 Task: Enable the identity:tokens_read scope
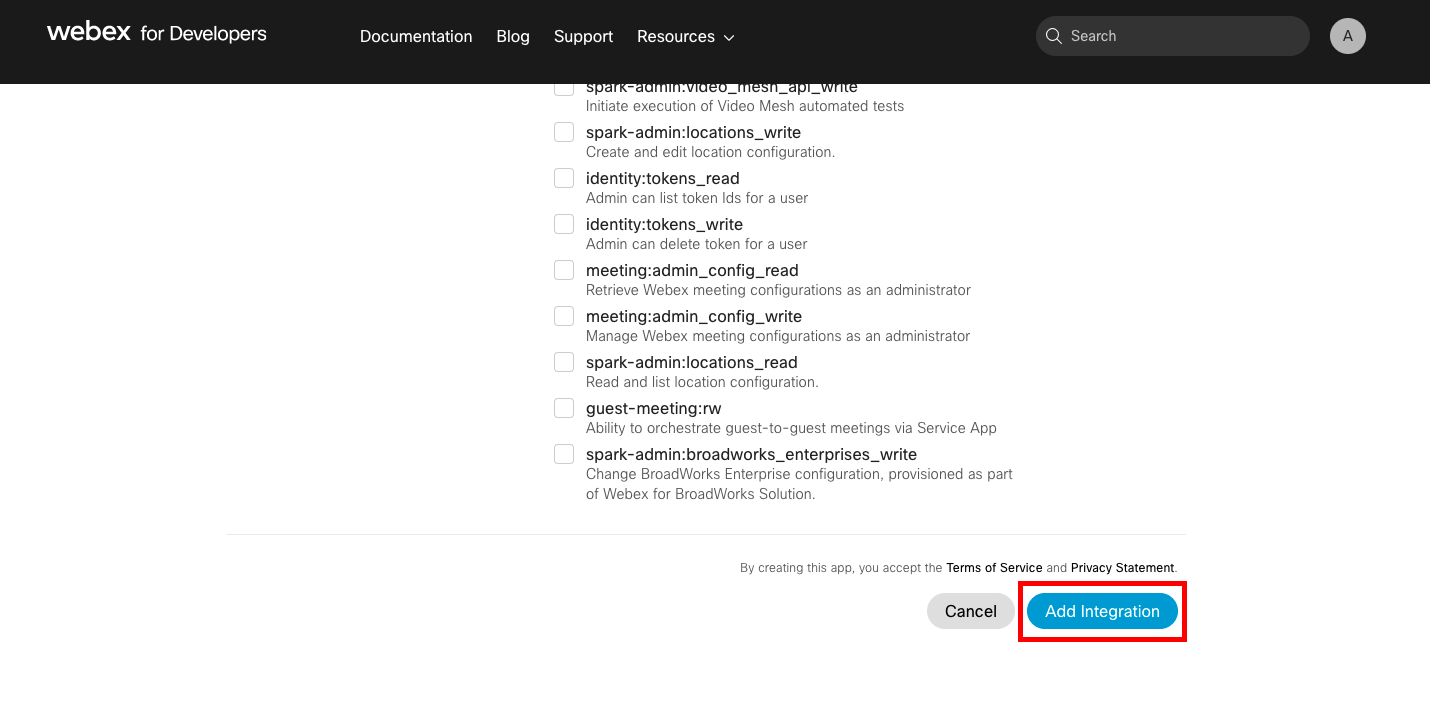tap(564, 177)
